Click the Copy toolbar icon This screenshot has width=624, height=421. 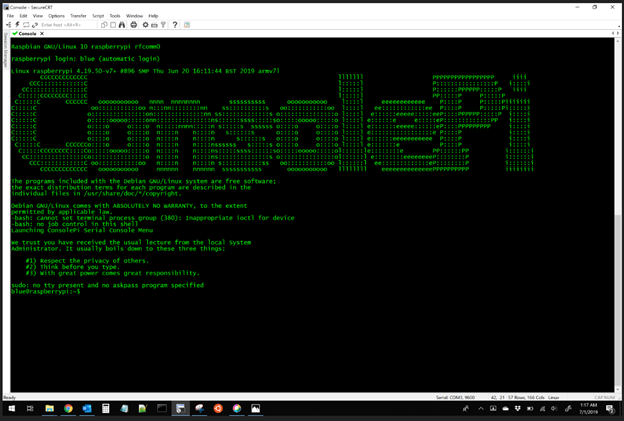point(104,25)
